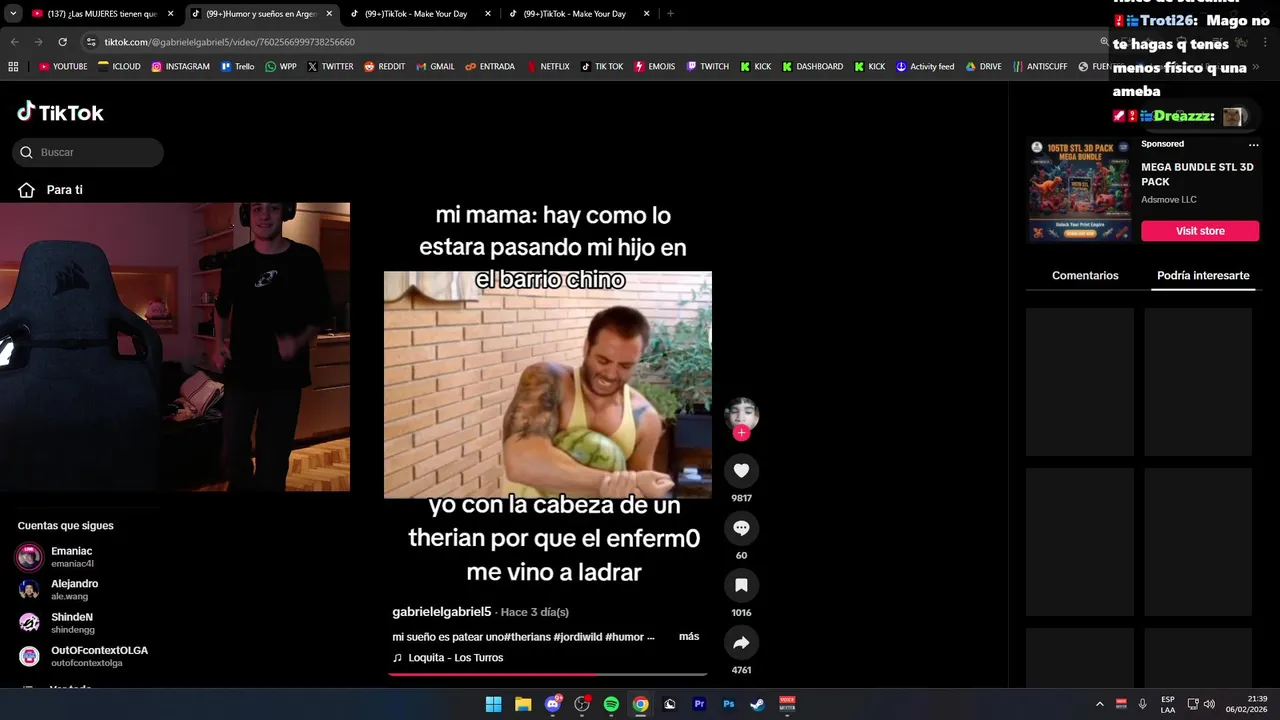Open the ICLOUD bookmark
The image size is (1280, 720).
point(119,67)
